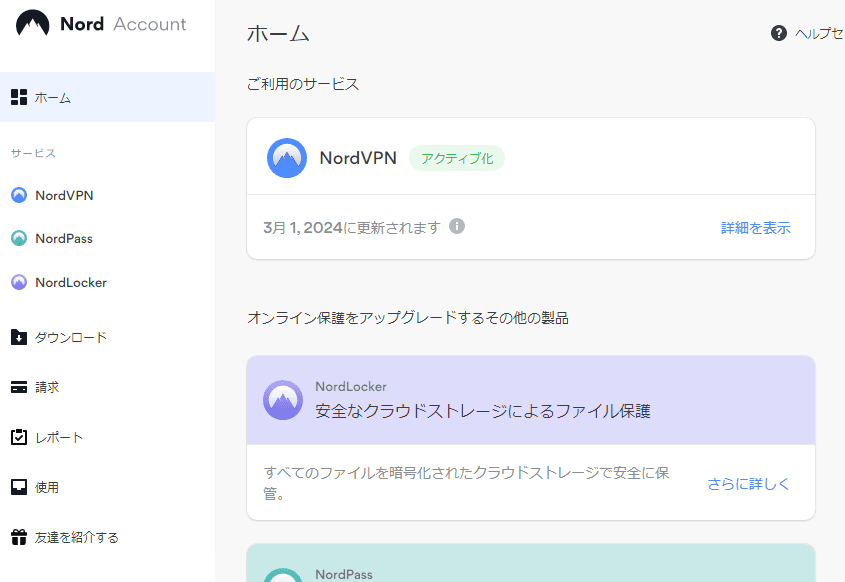Viewport: 845px width, 582px height.
Task: Click the Nord Account title text
Action: (x=123, y=24)
